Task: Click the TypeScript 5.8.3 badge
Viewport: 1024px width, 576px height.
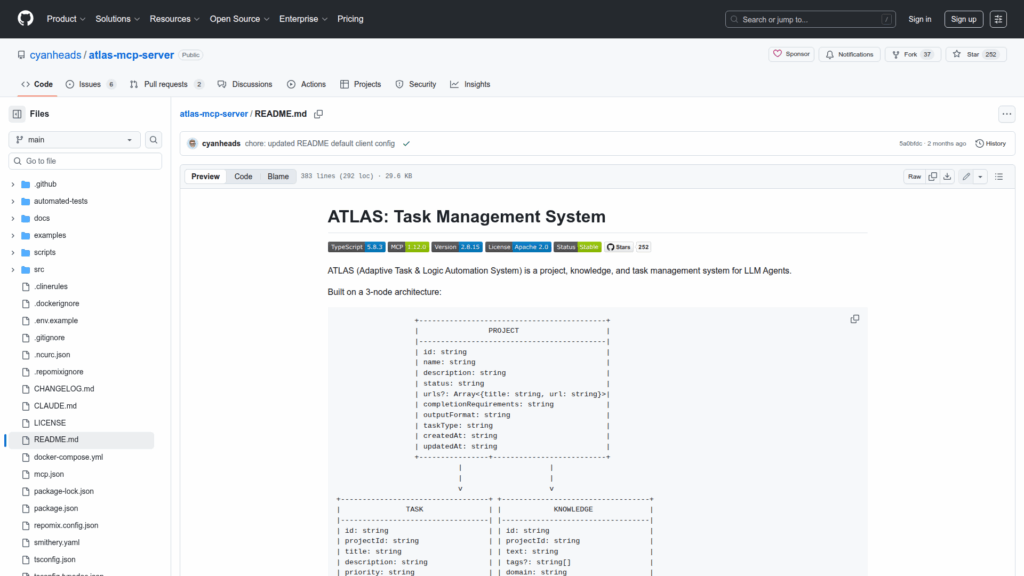Action: [356, 247]
